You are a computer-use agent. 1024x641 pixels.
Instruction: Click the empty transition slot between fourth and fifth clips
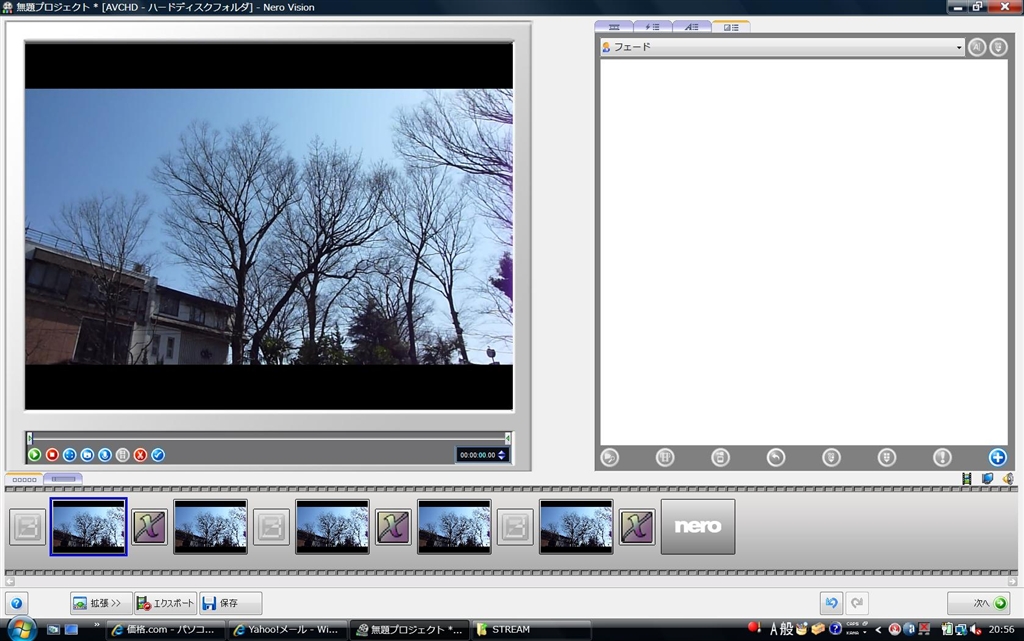[x=515, y=527]
